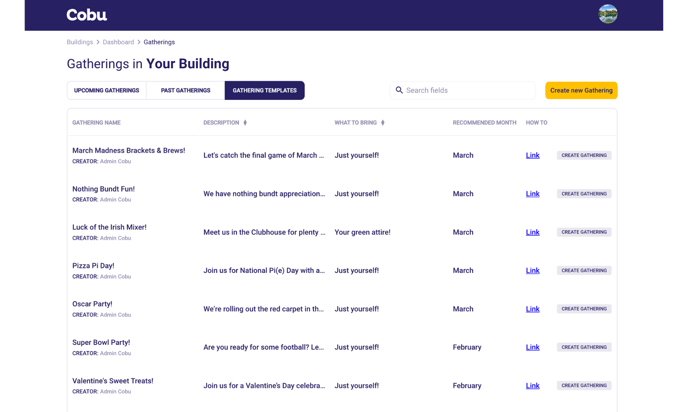Open How To link for March Madness
The width and height of the screenshot is (688, 412).
532,156
